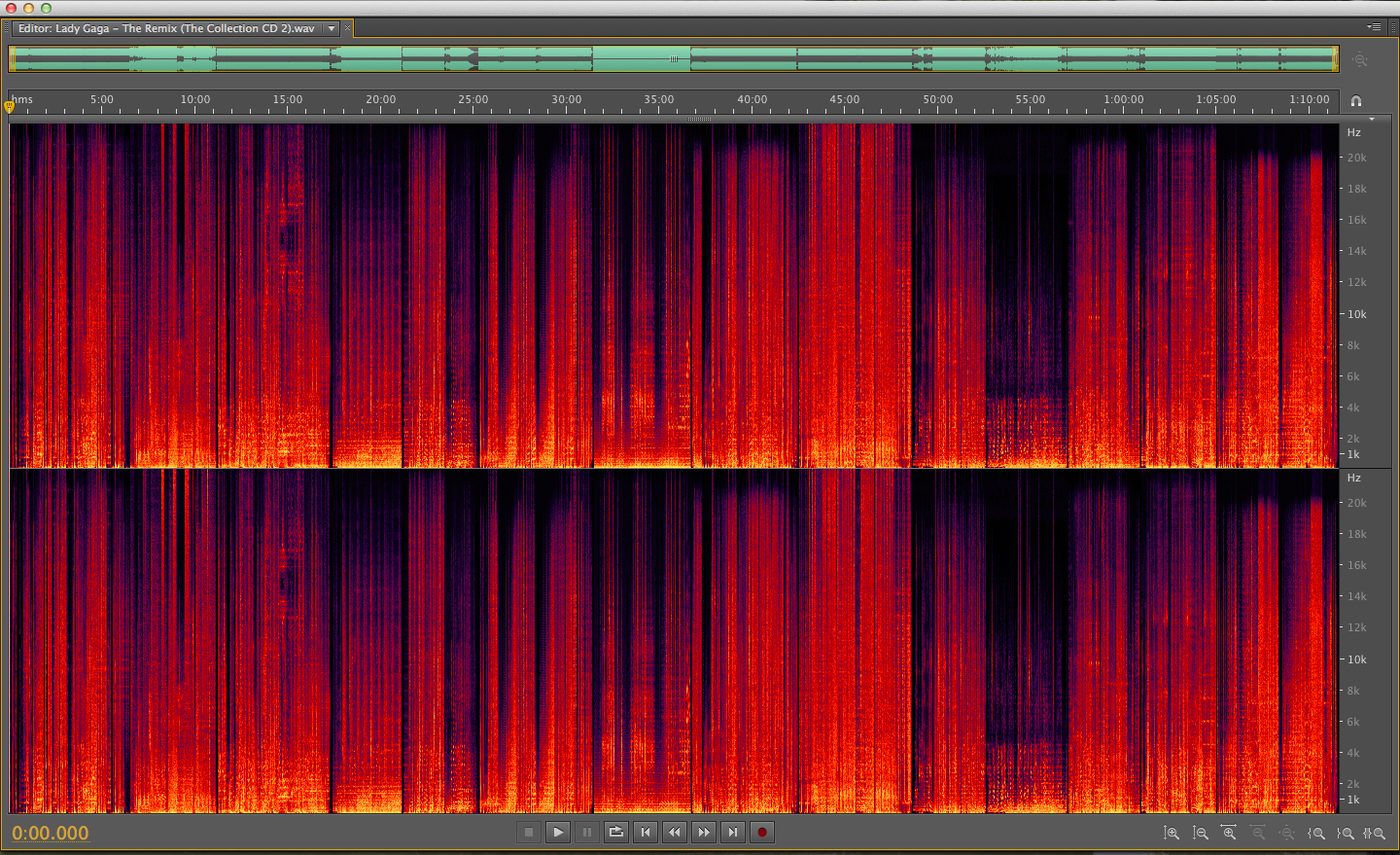The image size is (1400, 855).
Task: Zoom out full on all axes icon
Action: (x=1287, y=833)
